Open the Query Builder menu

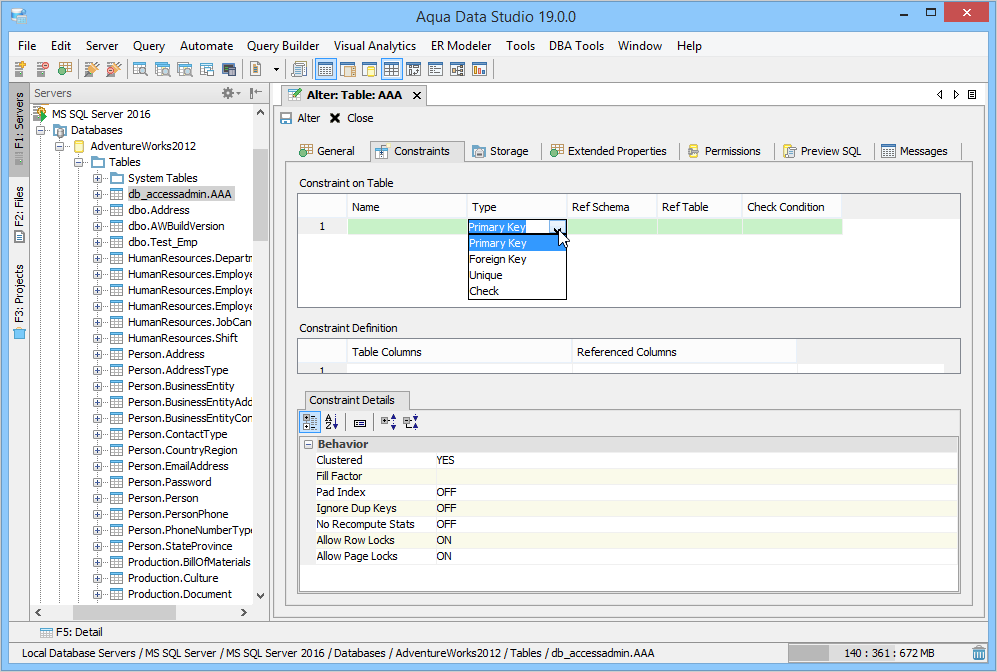(283, 46)
